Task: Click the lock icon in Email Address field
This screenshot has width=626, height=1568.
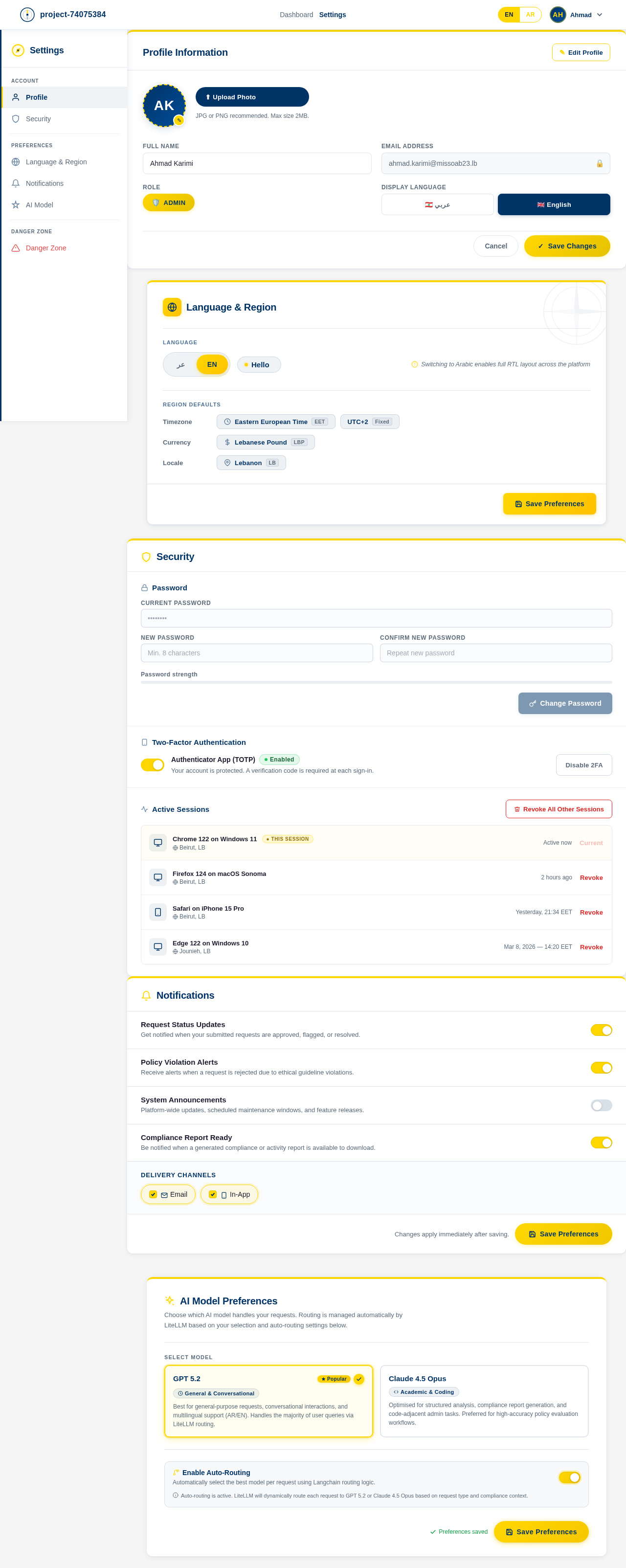Action: coord(599,163)
